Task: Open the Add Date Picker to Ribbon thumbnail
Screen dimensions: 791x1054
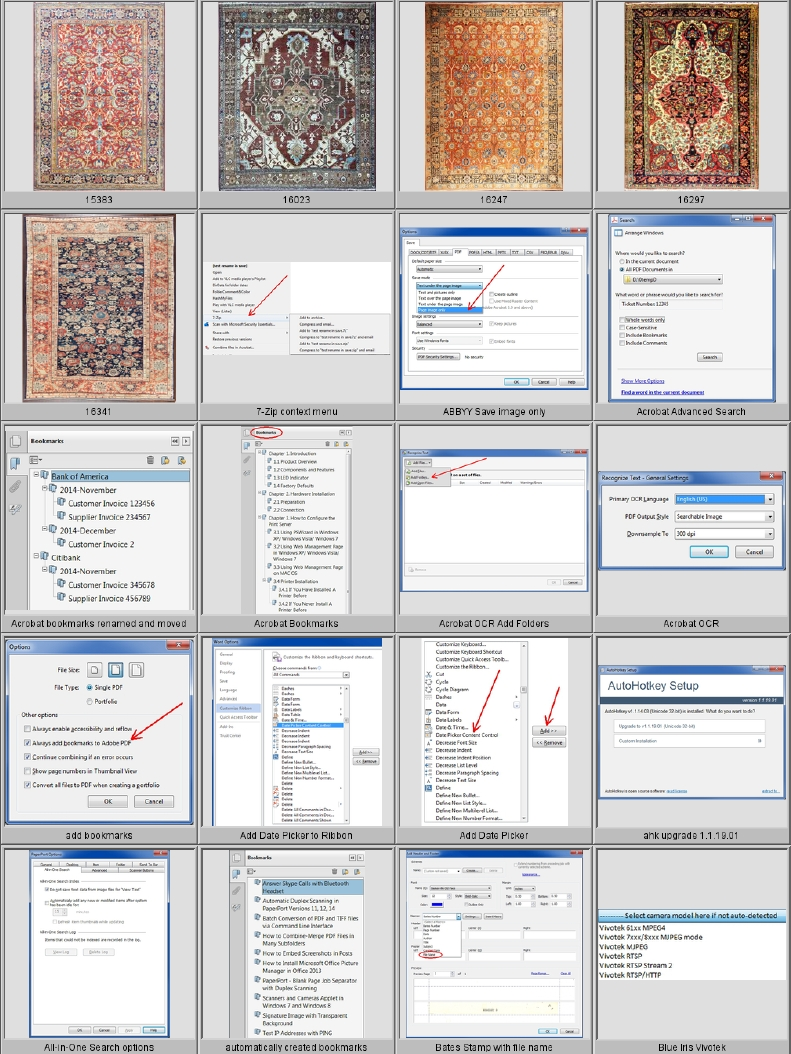Action: tap(296, 731)
